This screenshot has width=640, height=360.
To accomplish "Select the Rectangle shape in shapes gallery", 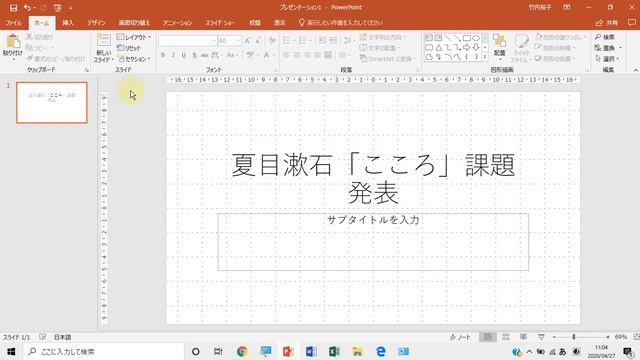I will pos(467,38).
